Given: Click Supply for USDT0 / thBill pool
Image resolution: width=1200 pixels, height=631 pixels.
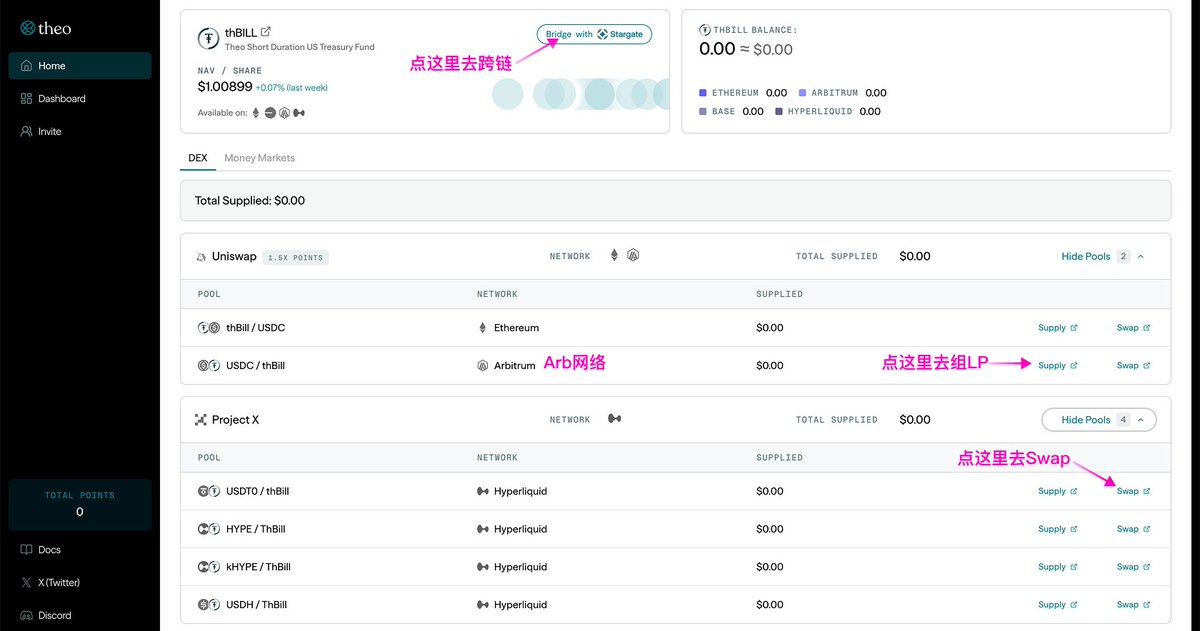Looking at the screenshot, I should (x=1057, y=492).
